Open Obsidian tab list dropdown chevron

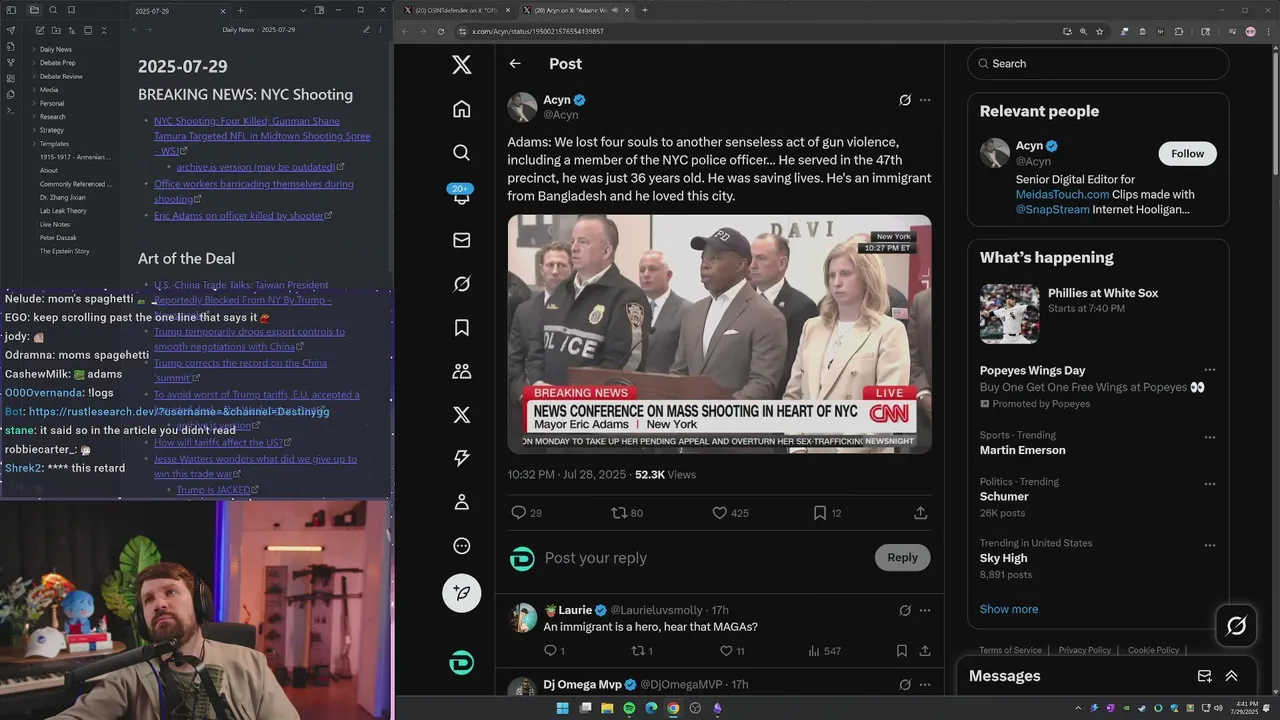[x=303, y=10]
